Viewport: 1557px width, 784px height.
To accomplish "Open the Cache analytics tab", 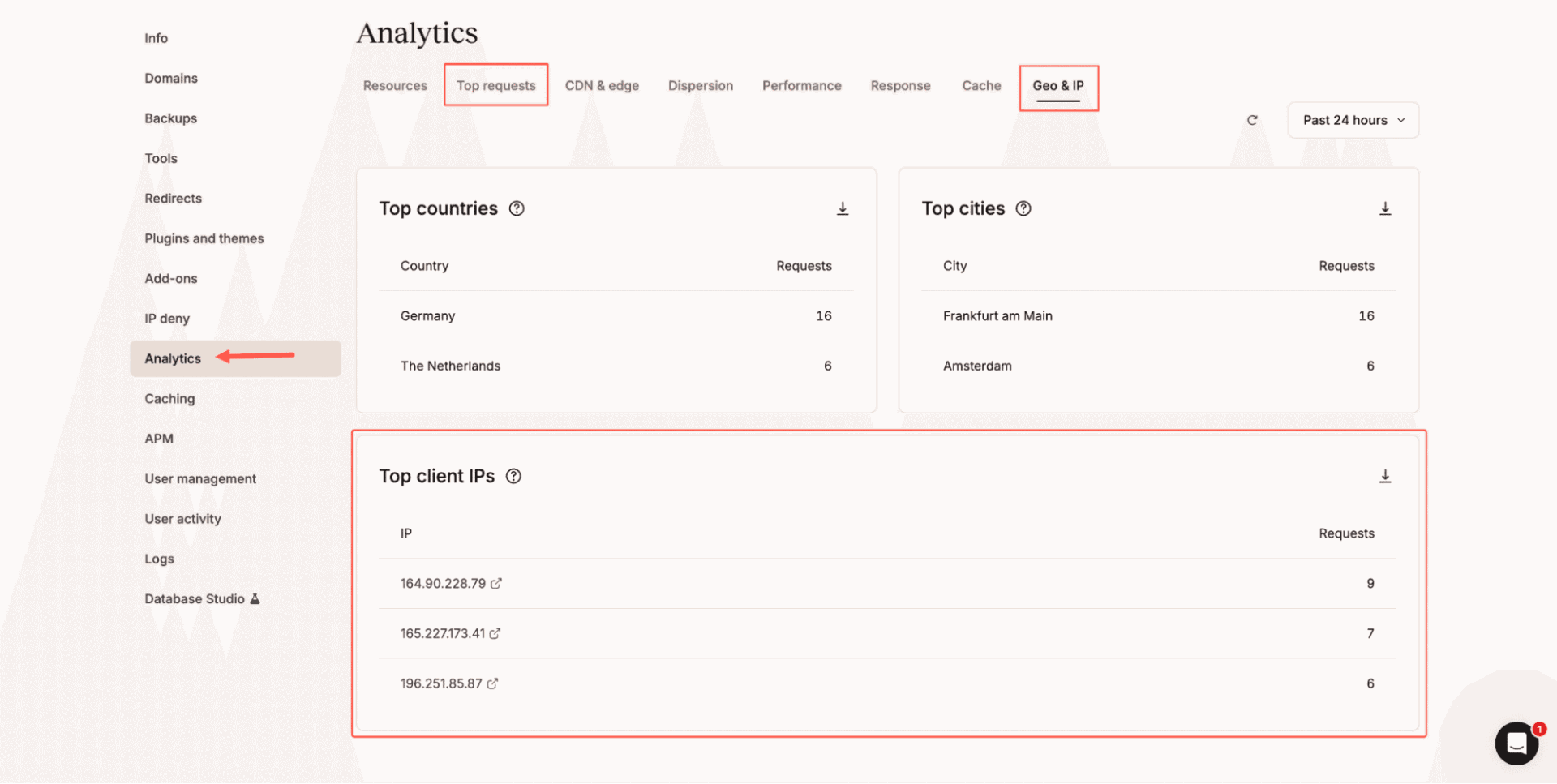I will [x=981, y=85].
